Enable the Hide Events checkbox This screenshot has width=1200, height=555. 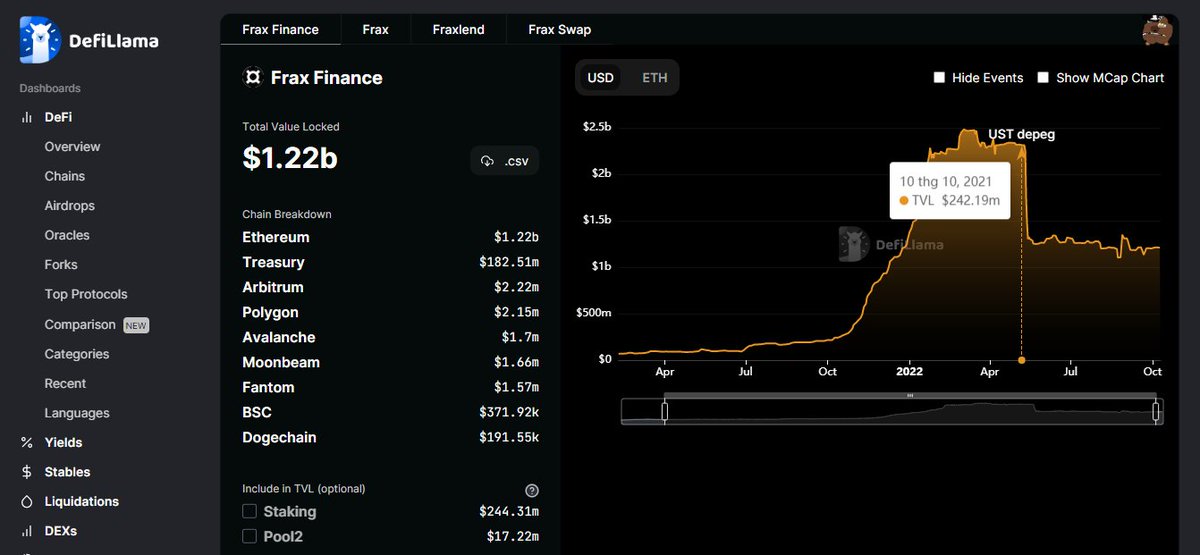tap(939, 77)
